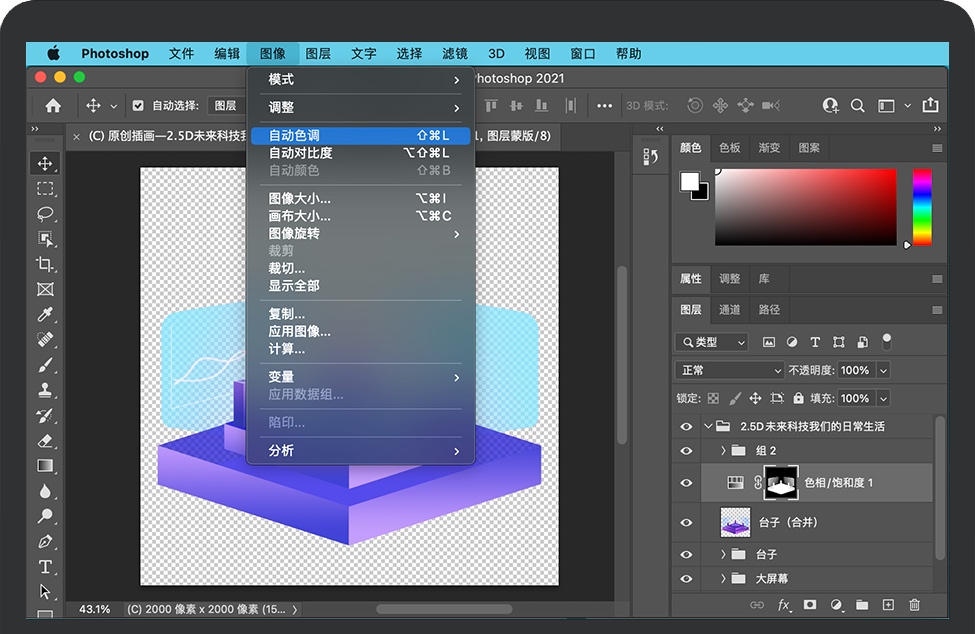
Task: Click the Home icon in options bar
Action: [53, 105]
